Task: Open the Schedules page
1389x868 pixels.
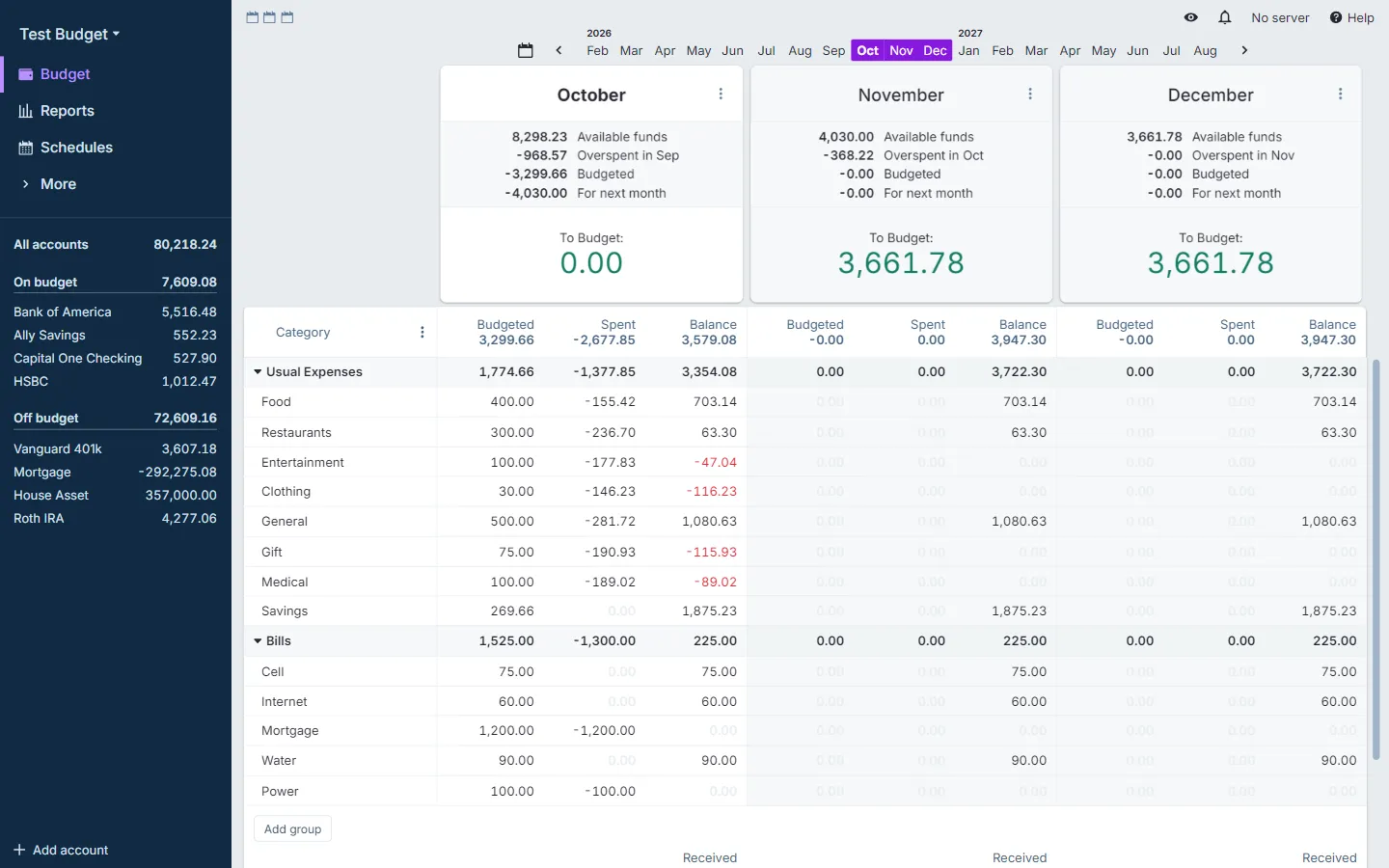Action: pos(116,148)
